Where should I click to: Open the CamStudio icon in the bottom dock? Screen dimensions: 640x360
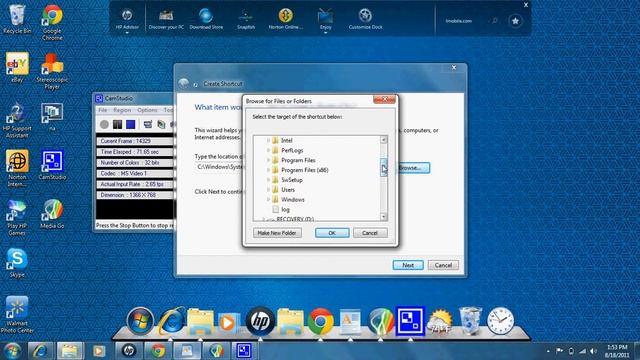[410, 321]
